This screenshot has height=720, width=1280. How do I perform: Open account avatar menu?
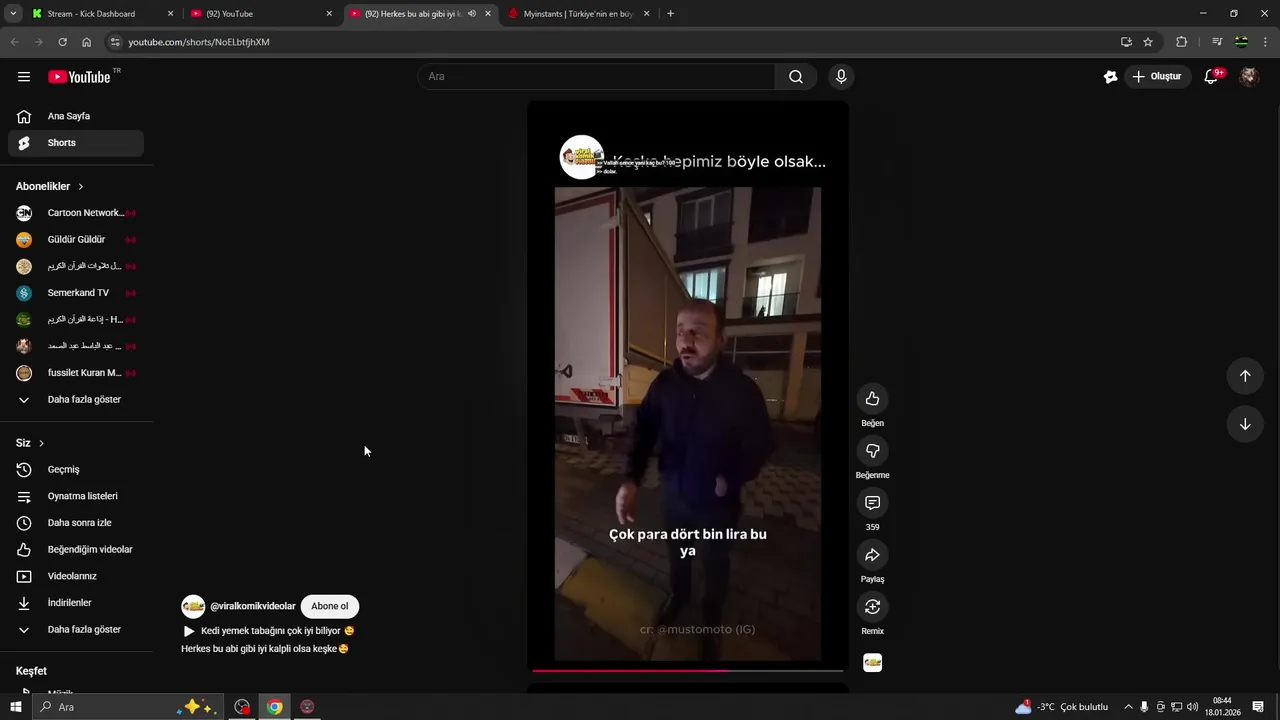(x=1249, y=77)
